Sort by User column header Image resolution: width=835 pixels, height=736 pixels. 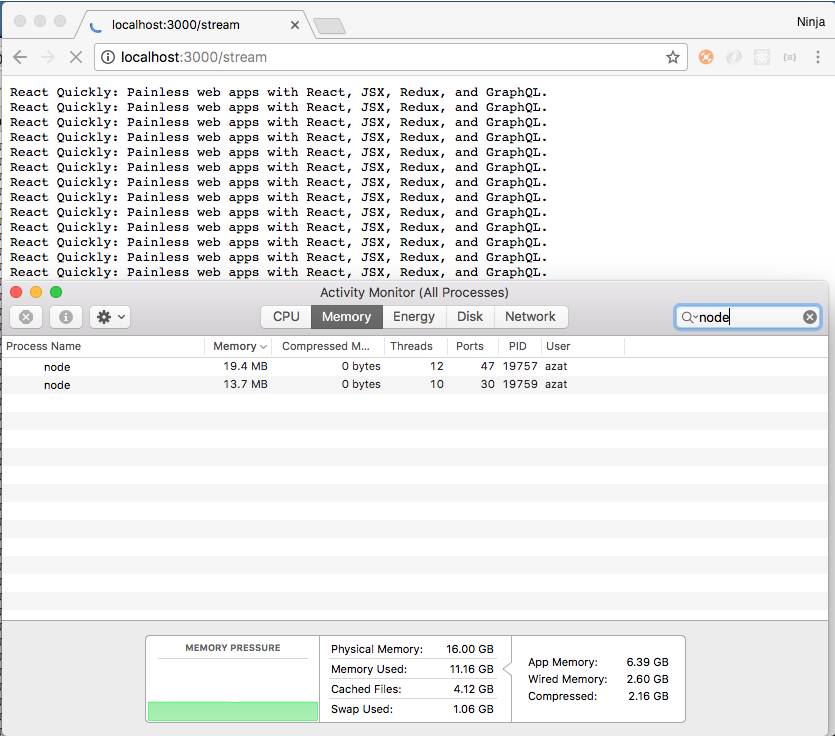(x=583, y=346)
